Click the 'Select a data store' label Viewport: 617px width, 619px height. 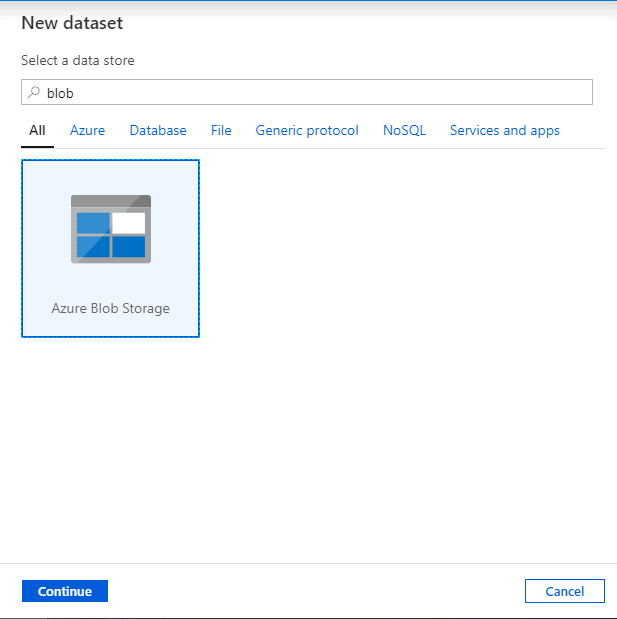pos(78,60)
